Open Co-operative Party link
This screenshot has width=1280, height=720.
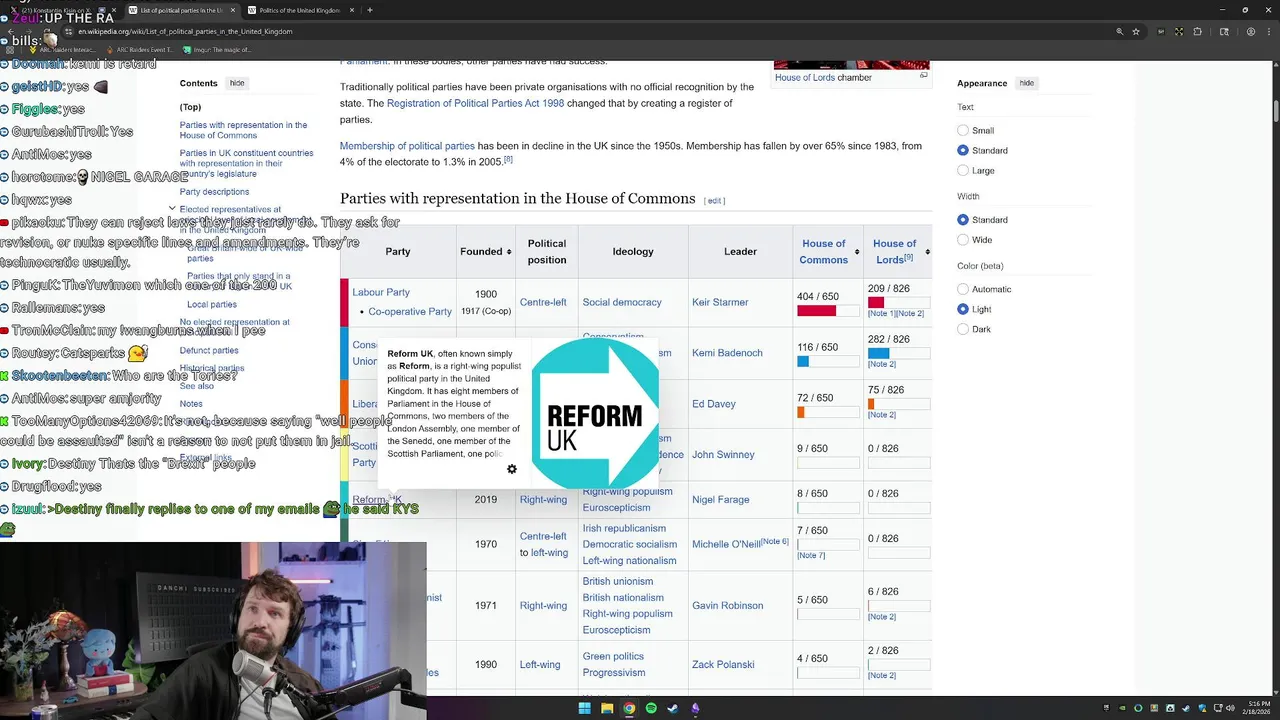tap(410, 311)
